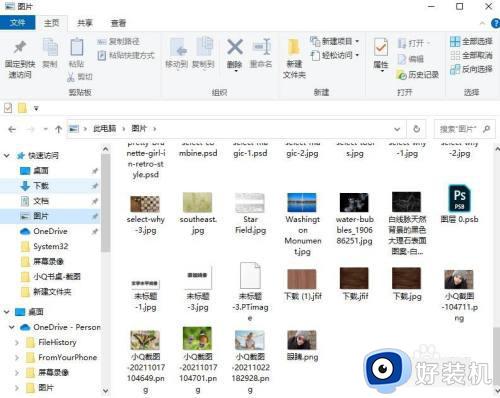The width and height of the screenshot is (500, 398).
Task: Click the folder icon in quick access toolbar
Action: pyautogui.click(x=22, y=108)
